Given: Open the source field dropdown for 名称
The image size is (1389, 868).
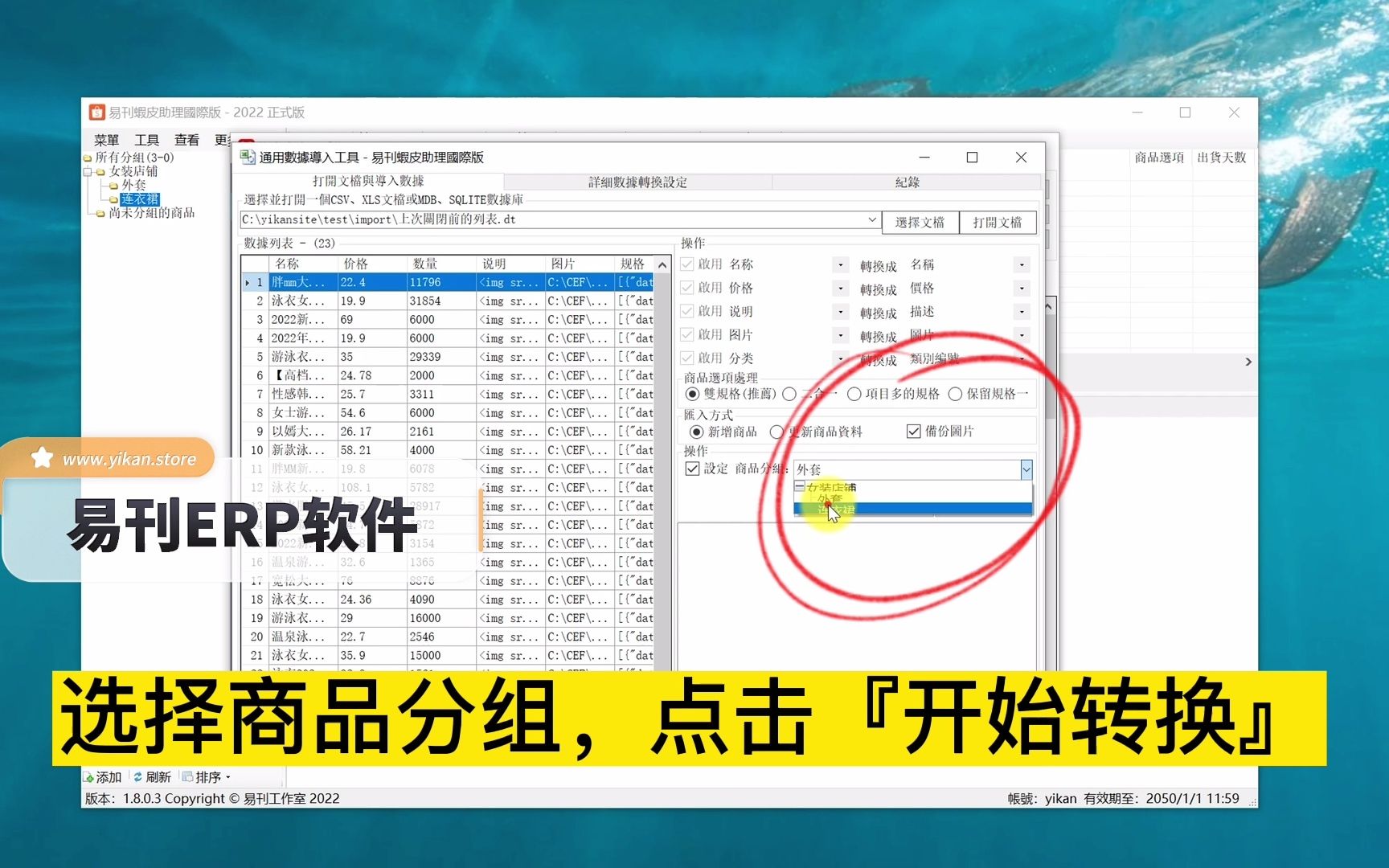Looking at the screenshot, I should click(841, 264).
